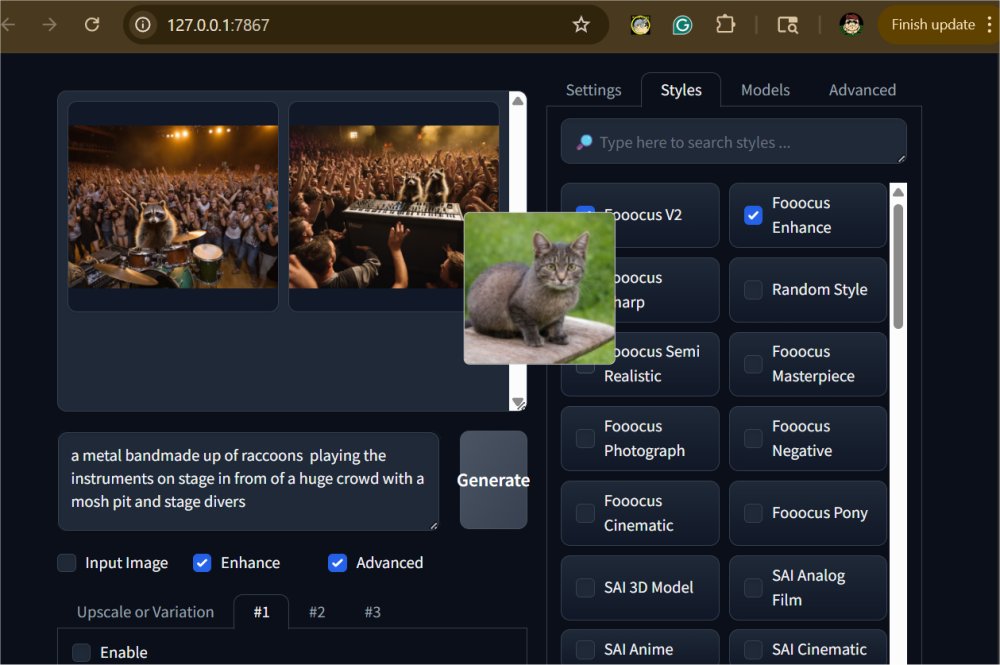Click the prompt text box about raccoons
The height and width of the screenshot is (665, 1000).
[x=248, y=481]
